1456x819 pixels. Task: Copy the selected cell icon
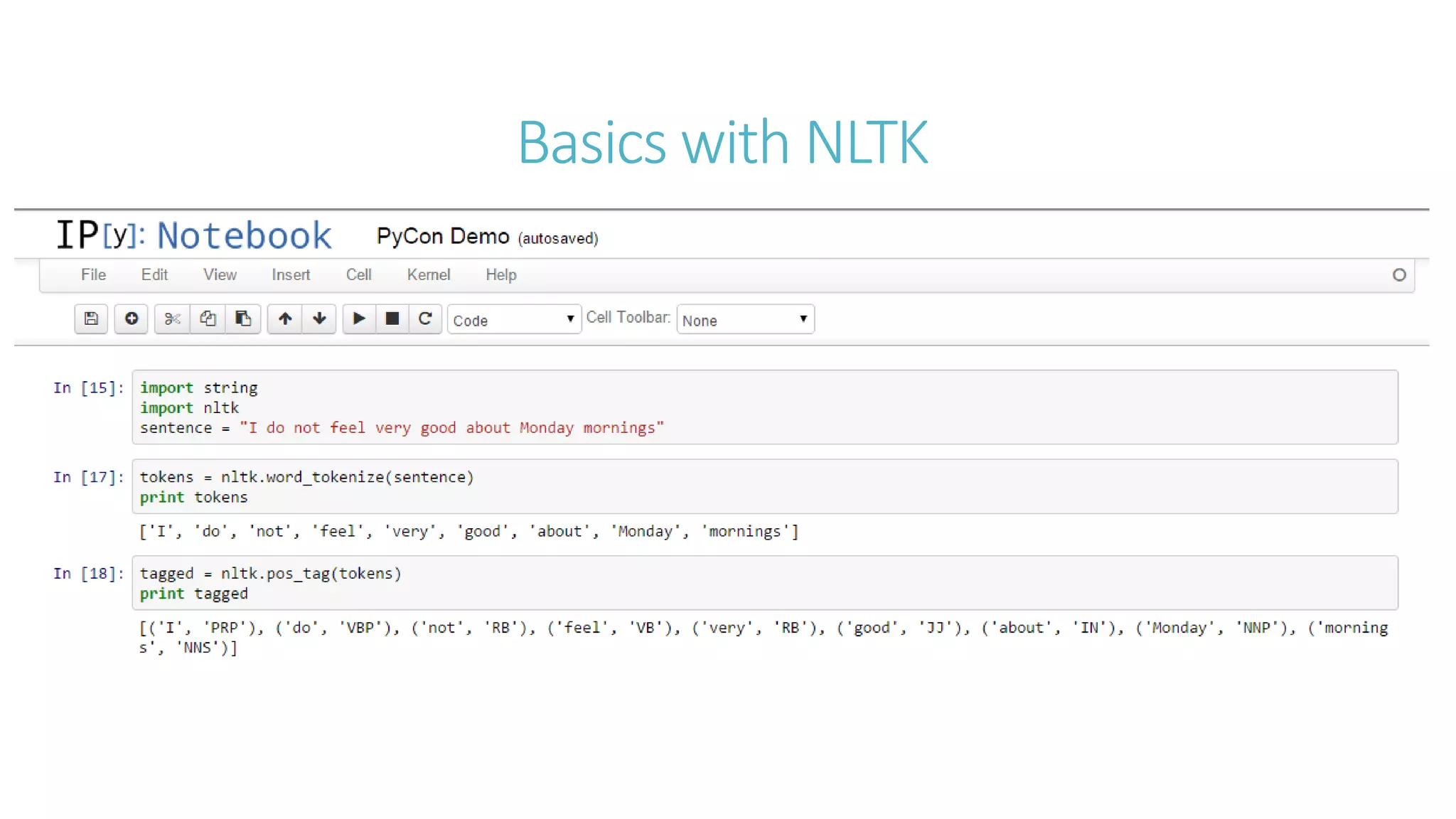click(x=208, y=318)
